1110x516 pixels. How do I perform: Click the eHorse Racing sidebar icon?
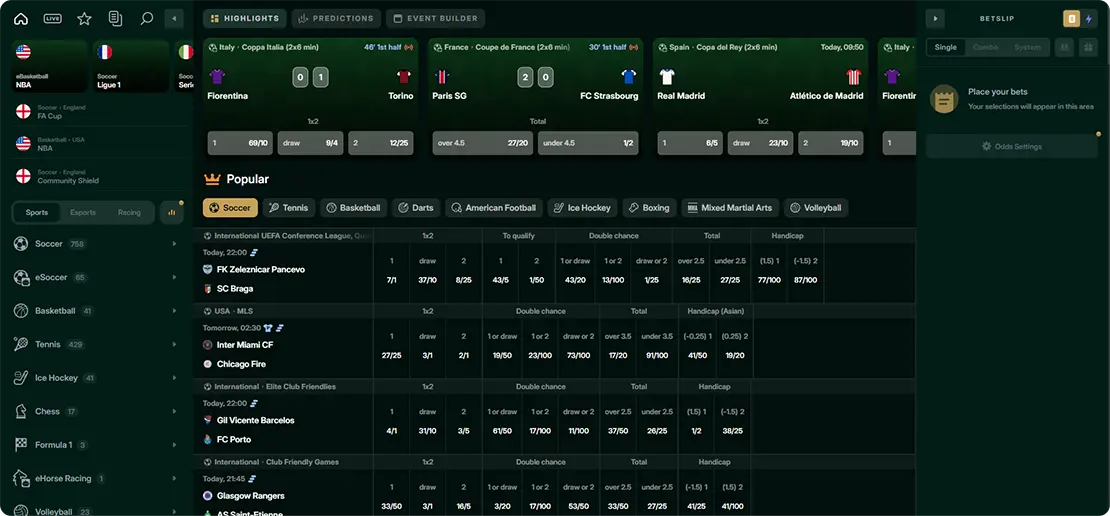21,478
